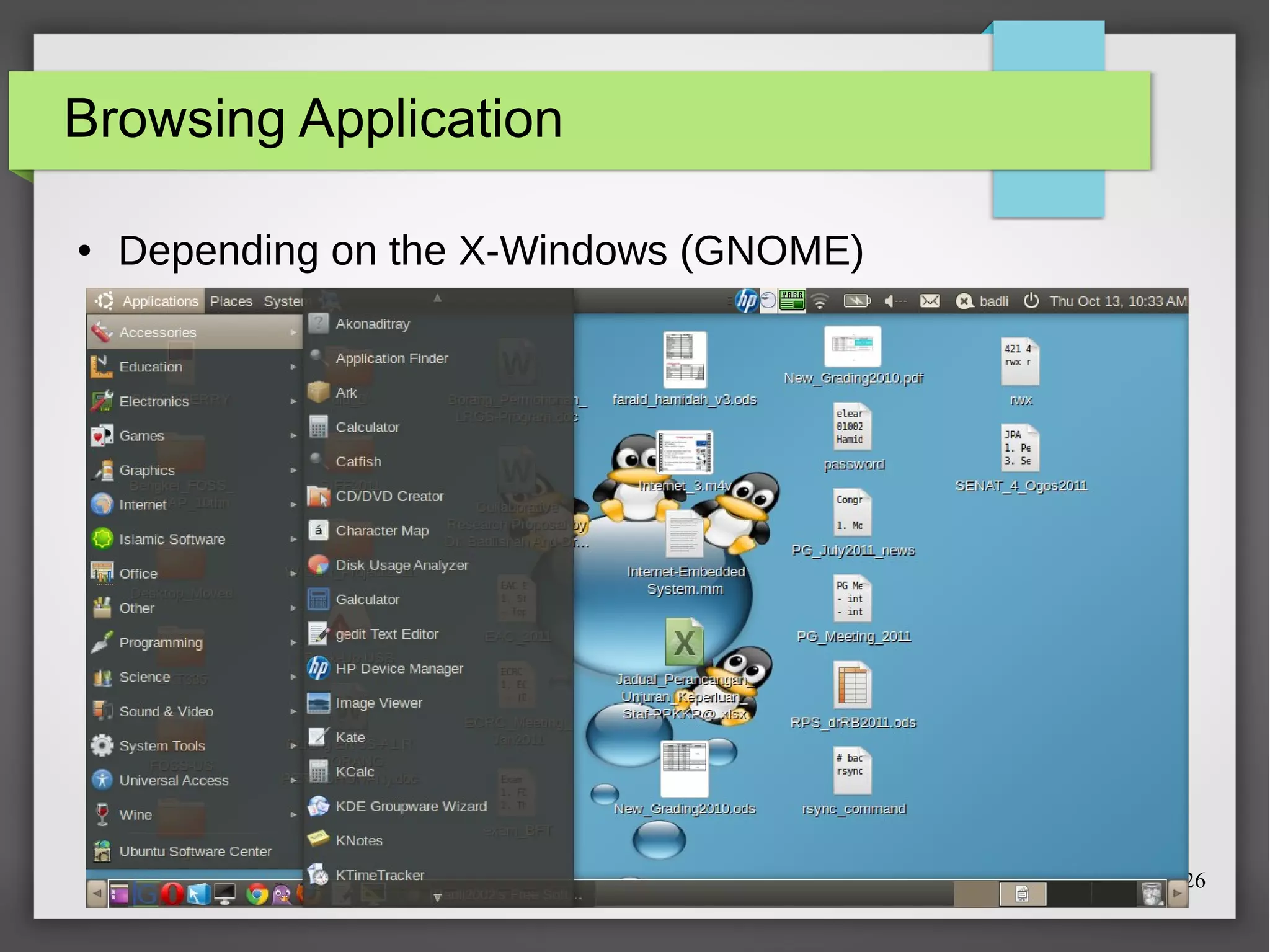
Task: Expand the Wine submenu arrow
Action: [x=293, y=815]
